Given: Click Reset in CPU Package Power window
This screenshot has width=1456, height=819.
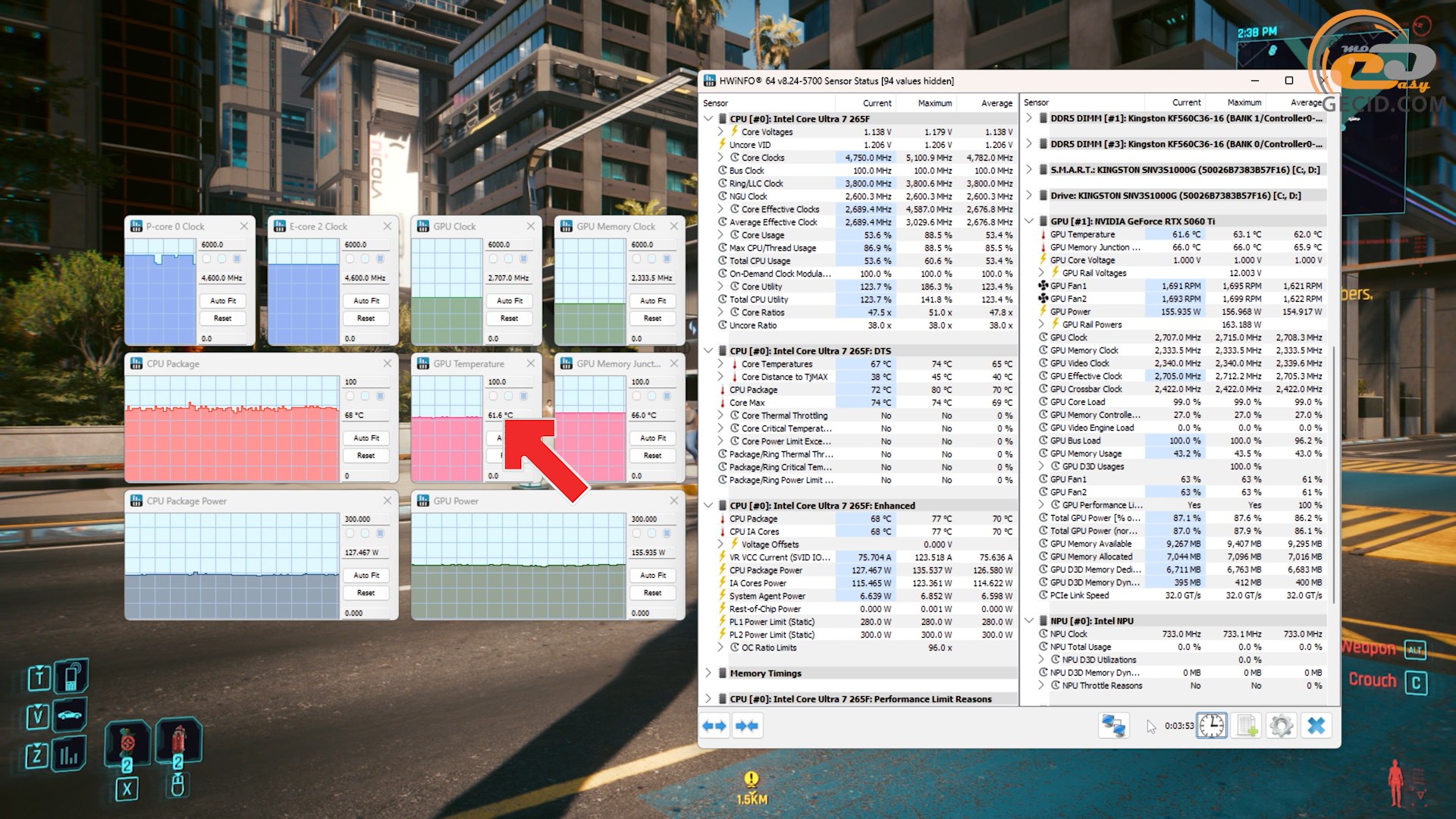Looking at the screenshot, I should [x=366, y=593].
